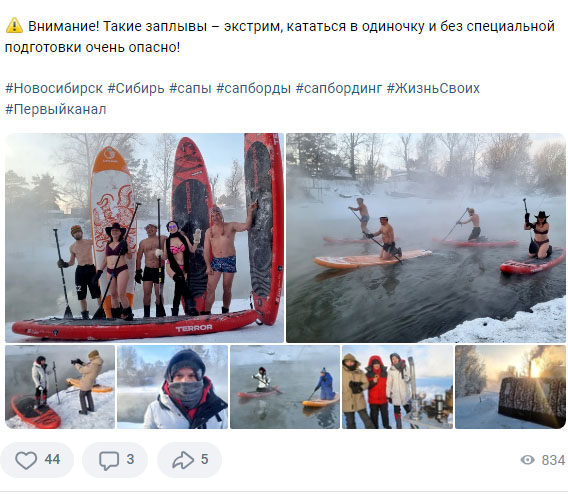568x502 pixels.
Task: Open the group photo with TERROR paddleboards
Action: click(145, 238)
